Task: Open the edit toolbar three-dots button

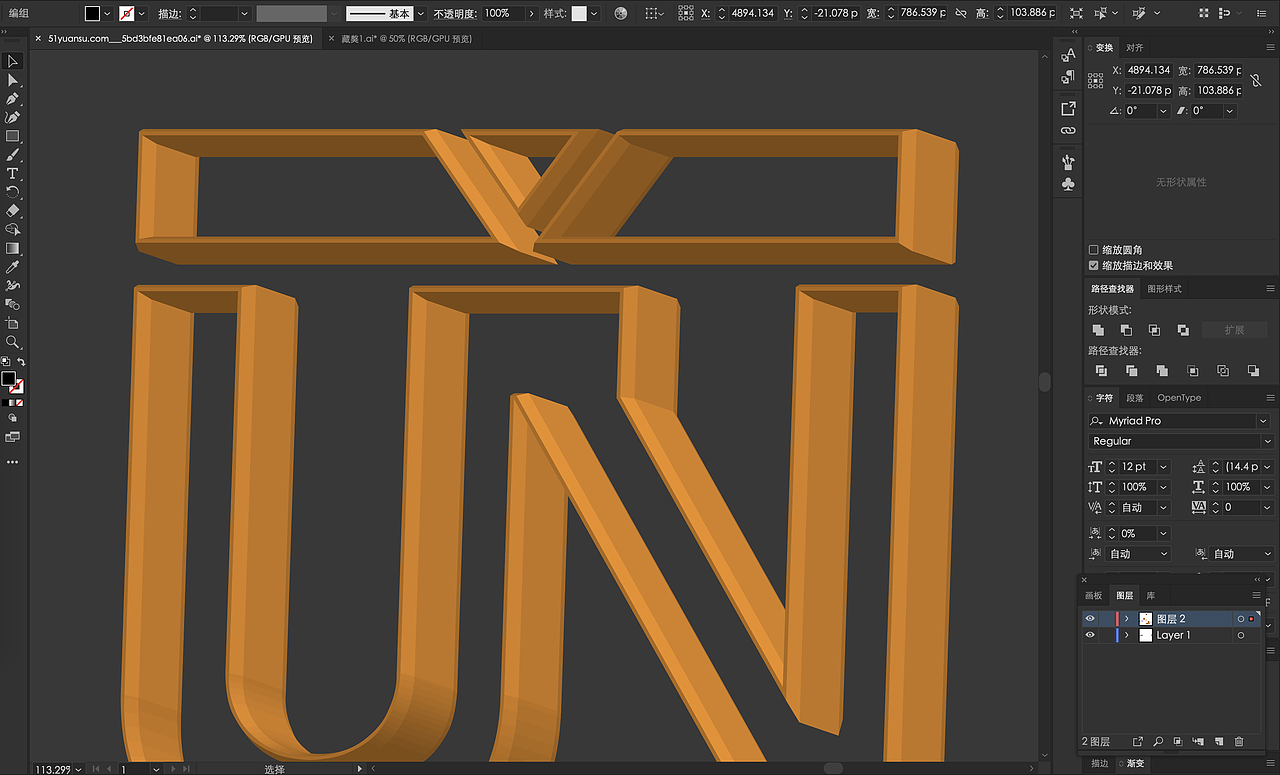Action: point(13,462)
